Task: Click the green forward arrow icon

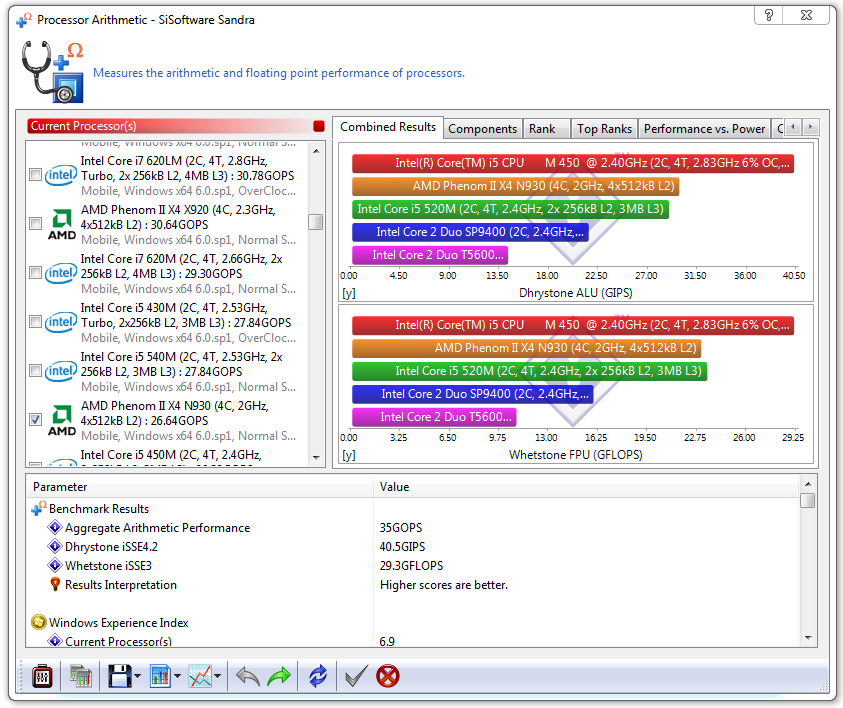Action: tap(278, 676)
